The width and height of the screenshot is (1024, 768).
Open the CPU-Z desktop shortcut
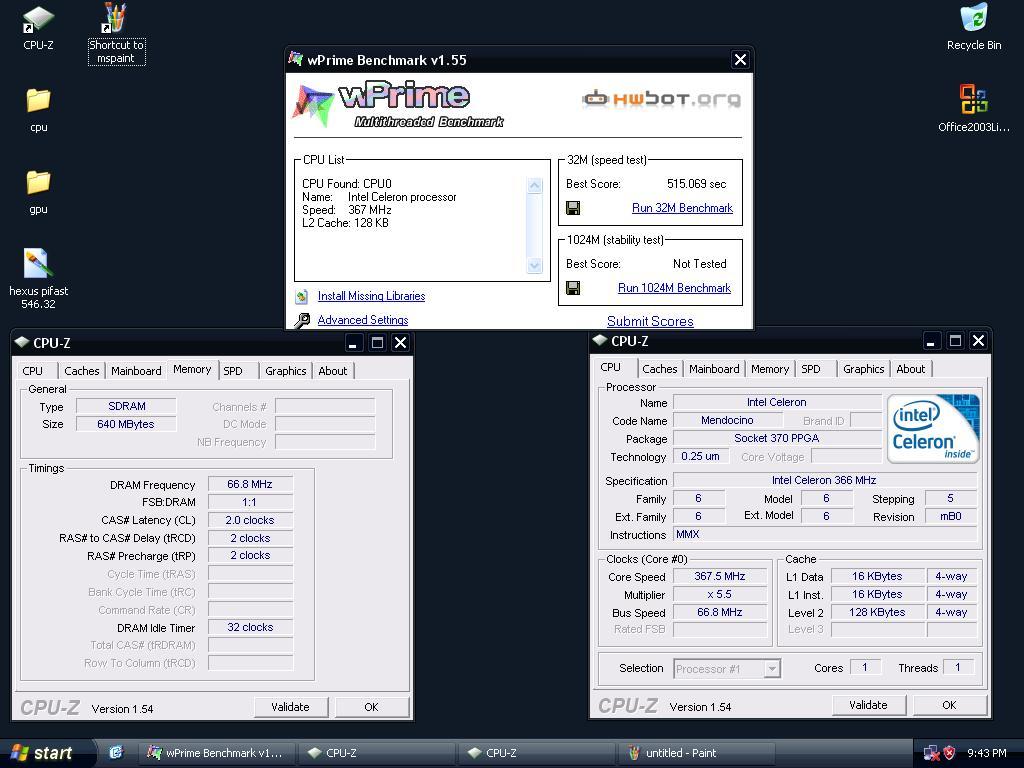38,29
